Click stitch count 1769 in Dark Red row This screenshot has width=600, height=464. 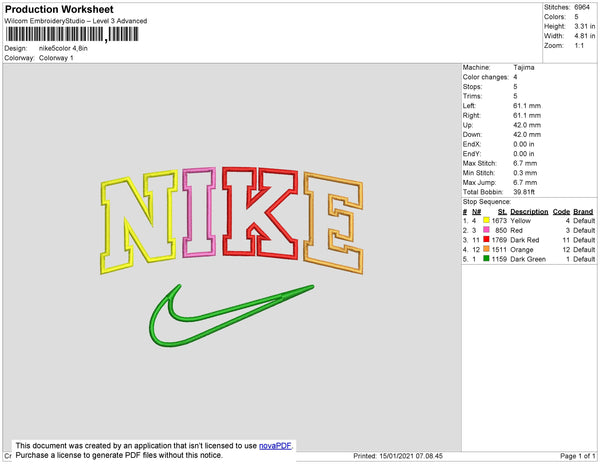tap(499, 240)
